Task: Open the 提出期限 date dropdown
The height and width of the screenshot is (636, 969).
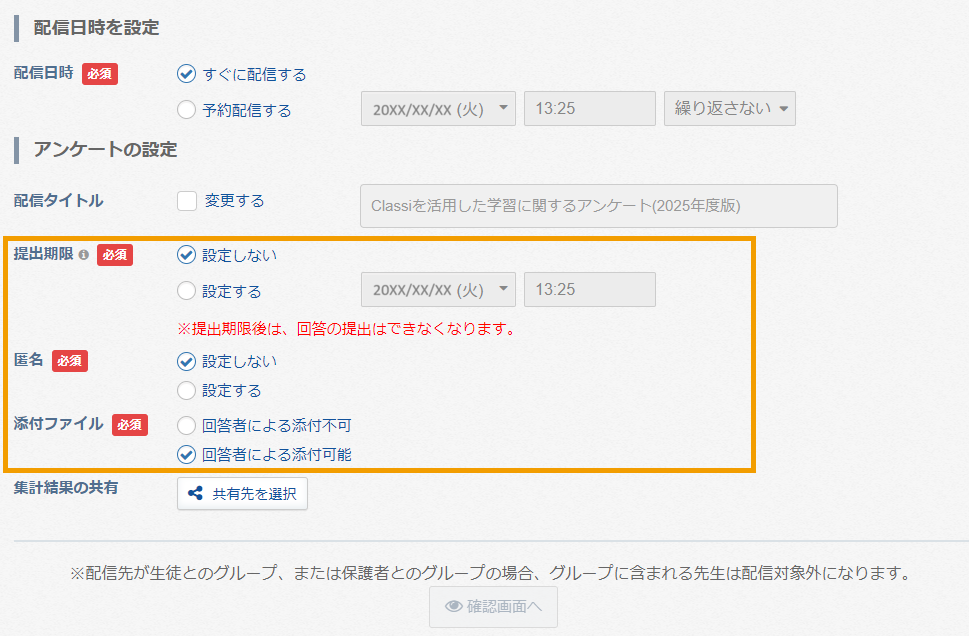Action: [x=438, y=289]
